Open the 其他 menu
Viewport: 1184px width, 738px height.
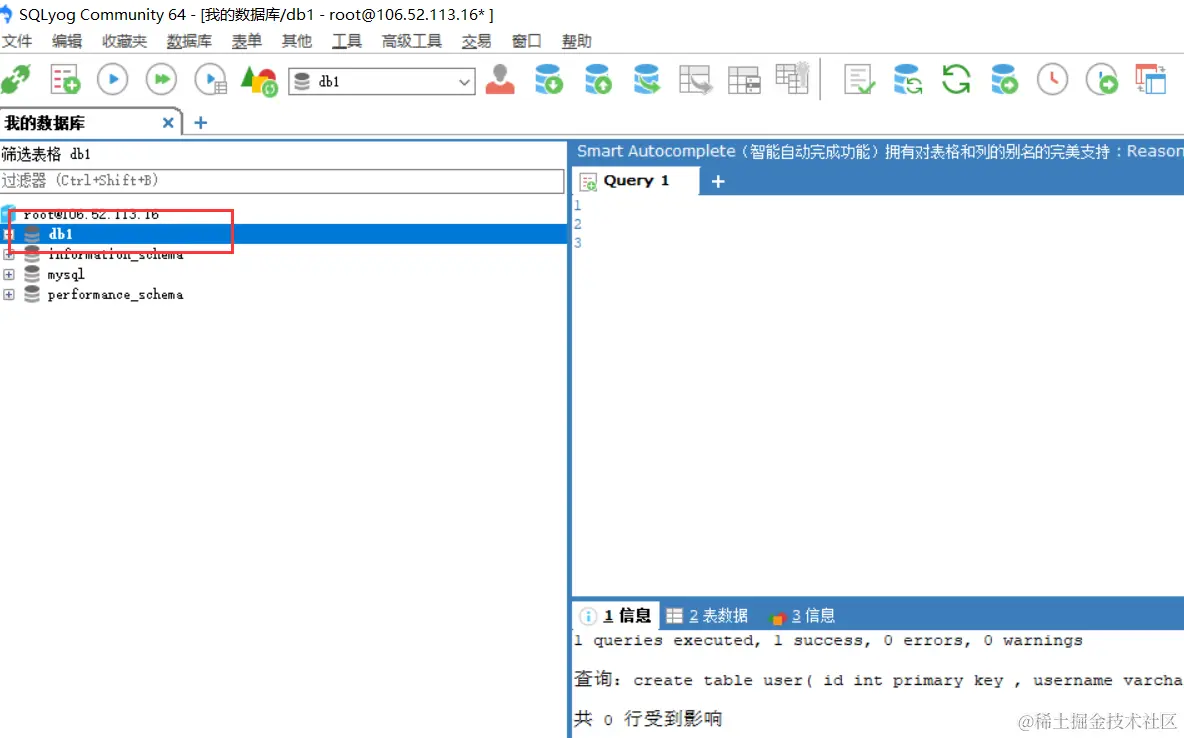point(297,41)
